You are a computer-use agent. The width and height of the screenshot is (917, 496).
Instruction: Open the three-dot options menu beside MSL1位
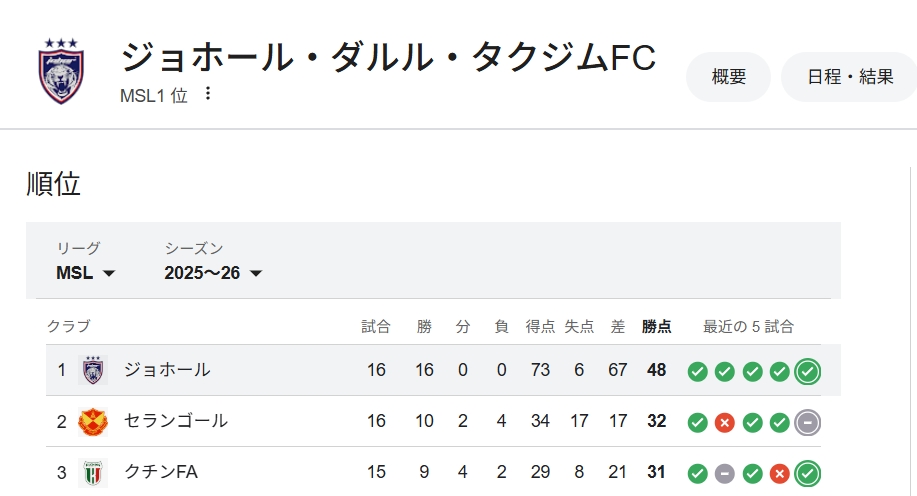[208, 93]
